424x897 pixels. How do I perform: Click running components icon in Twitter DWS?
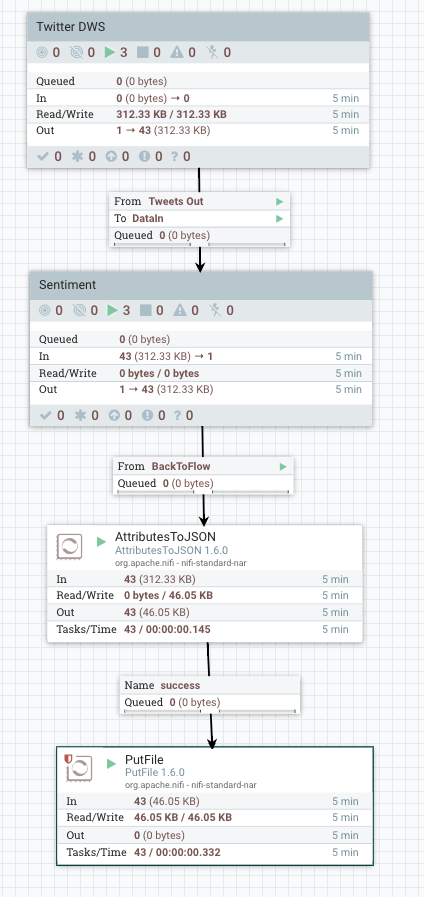pyautogui.click(x=110, y=53)
